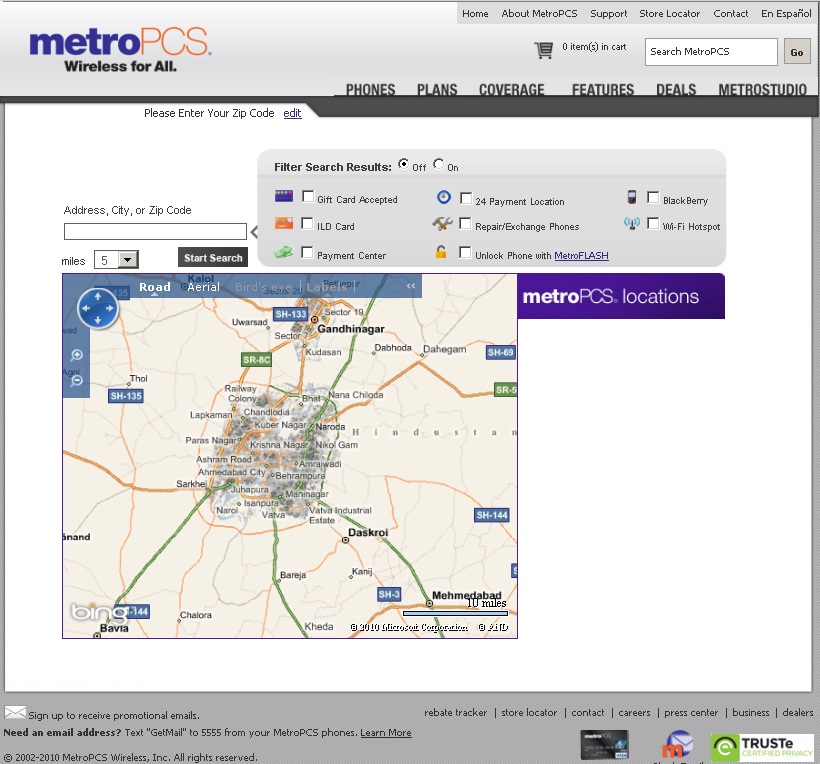Go to Home in top navigation
The image size is (820, 764).
[x=475, y=14]
